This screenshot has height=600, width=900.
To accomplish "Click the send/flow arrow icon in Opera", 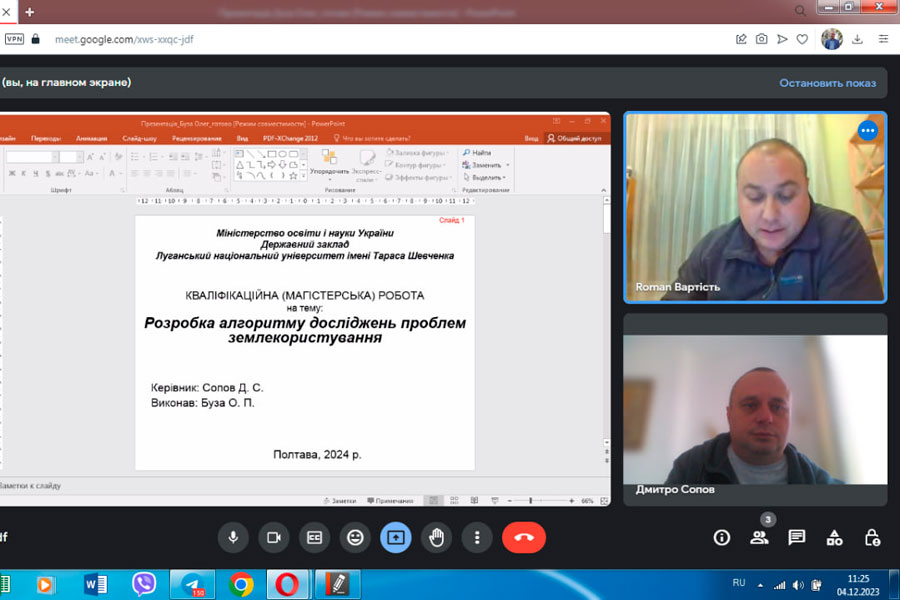I will click(782, 39).
